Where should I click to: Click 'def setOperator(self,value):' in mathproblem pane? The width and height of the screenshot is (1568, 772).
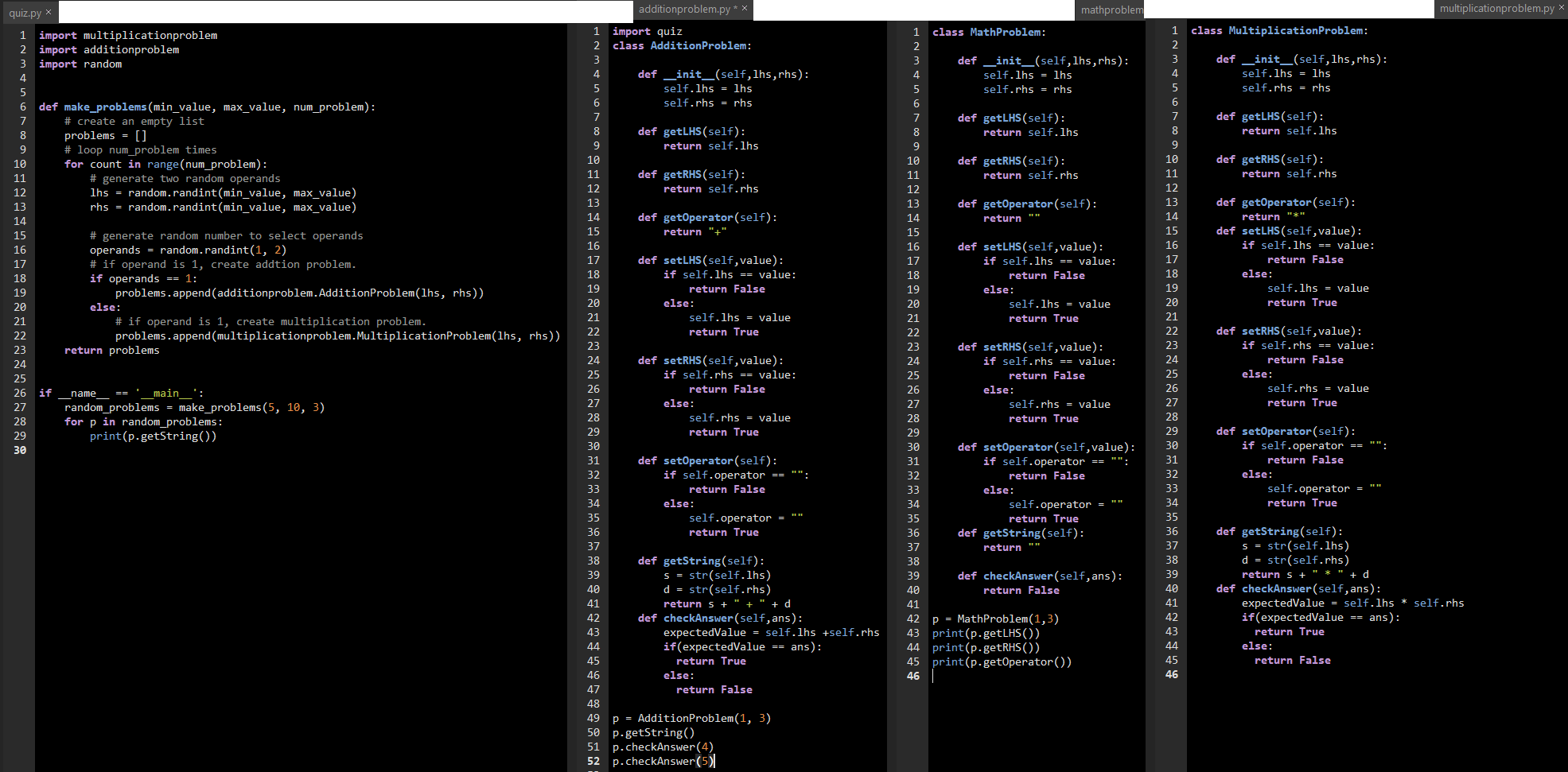click(1047, 447)
